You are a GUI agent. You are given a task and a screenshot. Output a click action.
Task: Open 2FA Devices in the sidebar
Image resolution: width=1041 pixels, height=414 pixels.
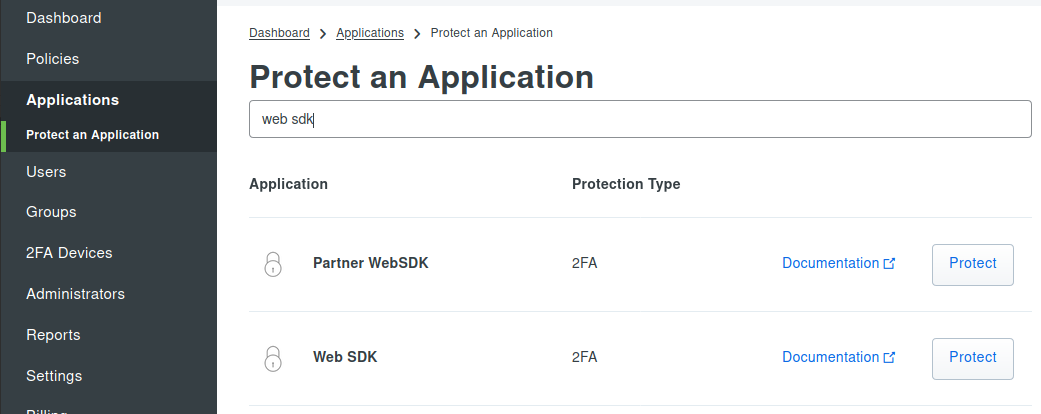(x=69, y=253)
